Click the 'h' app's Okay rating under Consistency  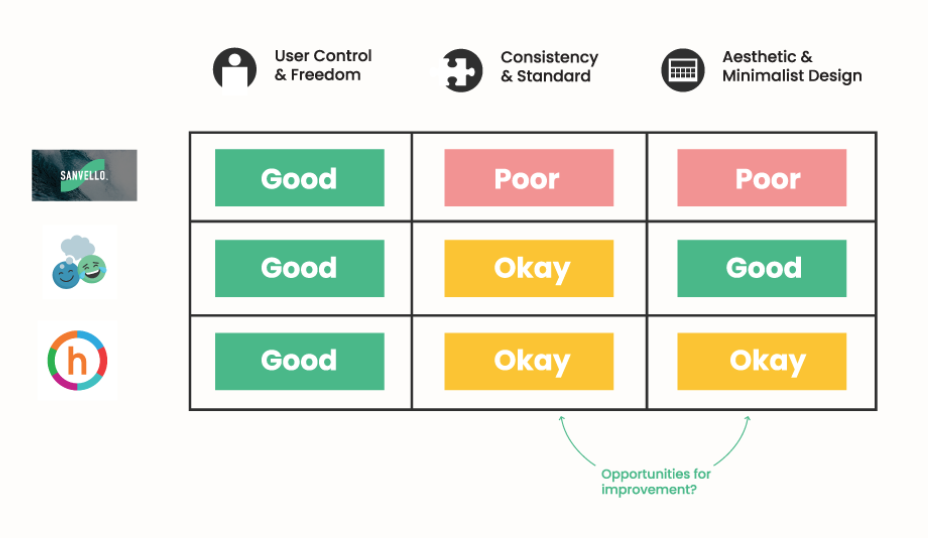528,361
